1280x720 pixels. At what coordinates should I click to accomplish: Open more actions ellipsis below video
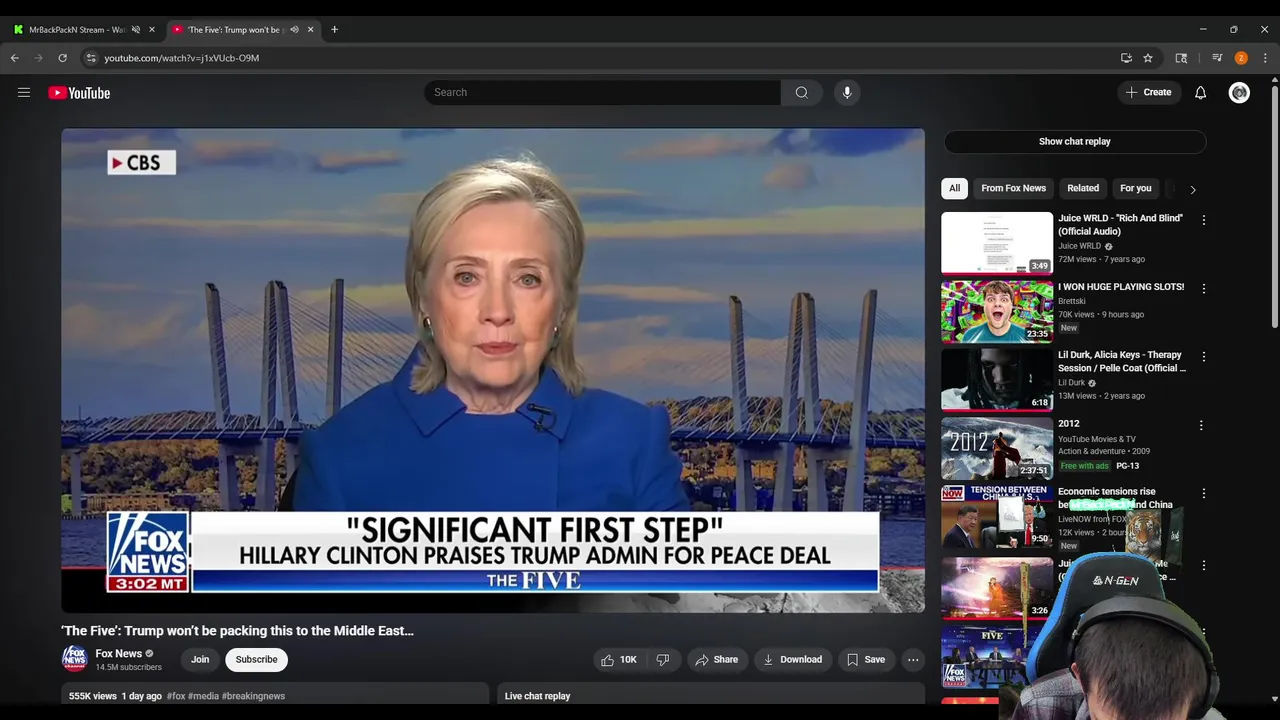click(x=913, y=660)
